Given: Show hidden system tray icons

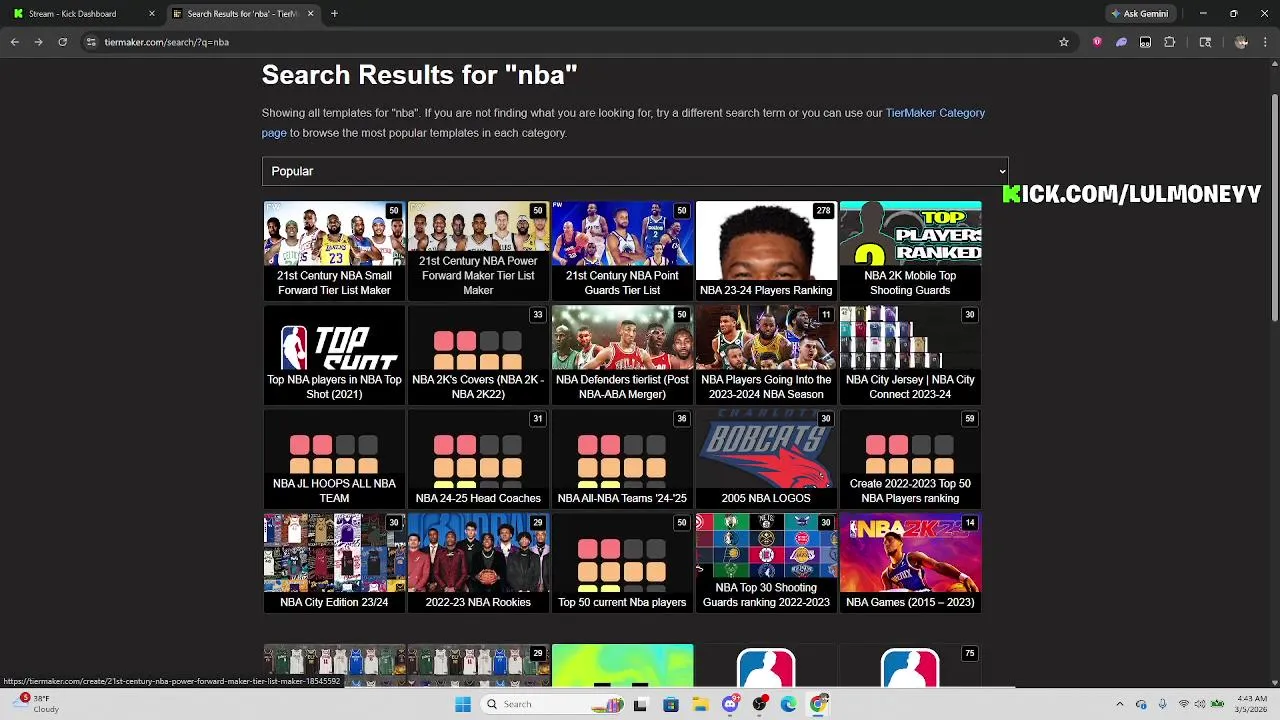Looking at the screenshot, I should pos(1119,704).
